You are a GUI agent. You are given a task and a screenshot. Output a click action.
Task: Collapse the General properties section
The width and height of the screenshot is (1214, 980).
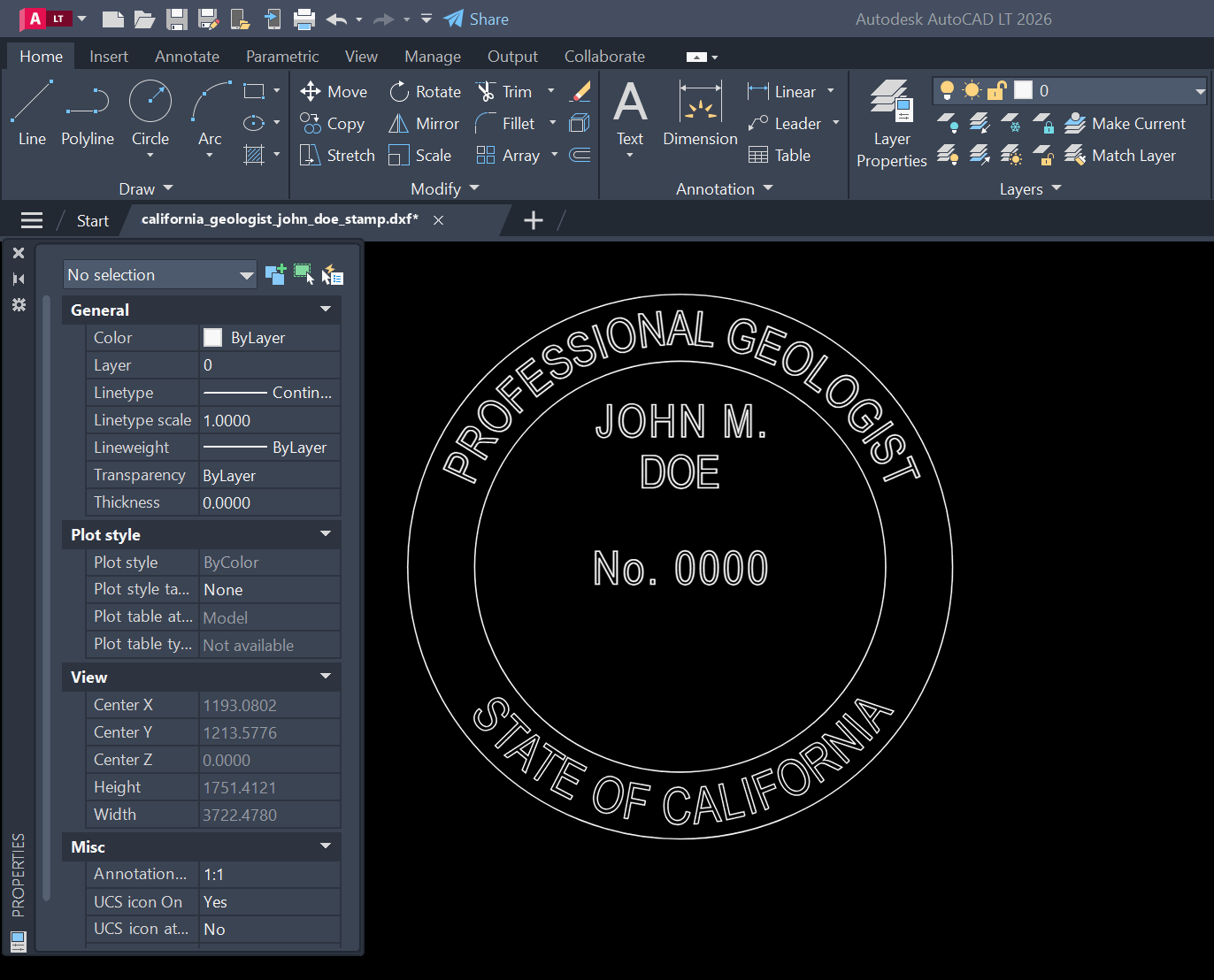pyautogui.click(x=326, y=310)
